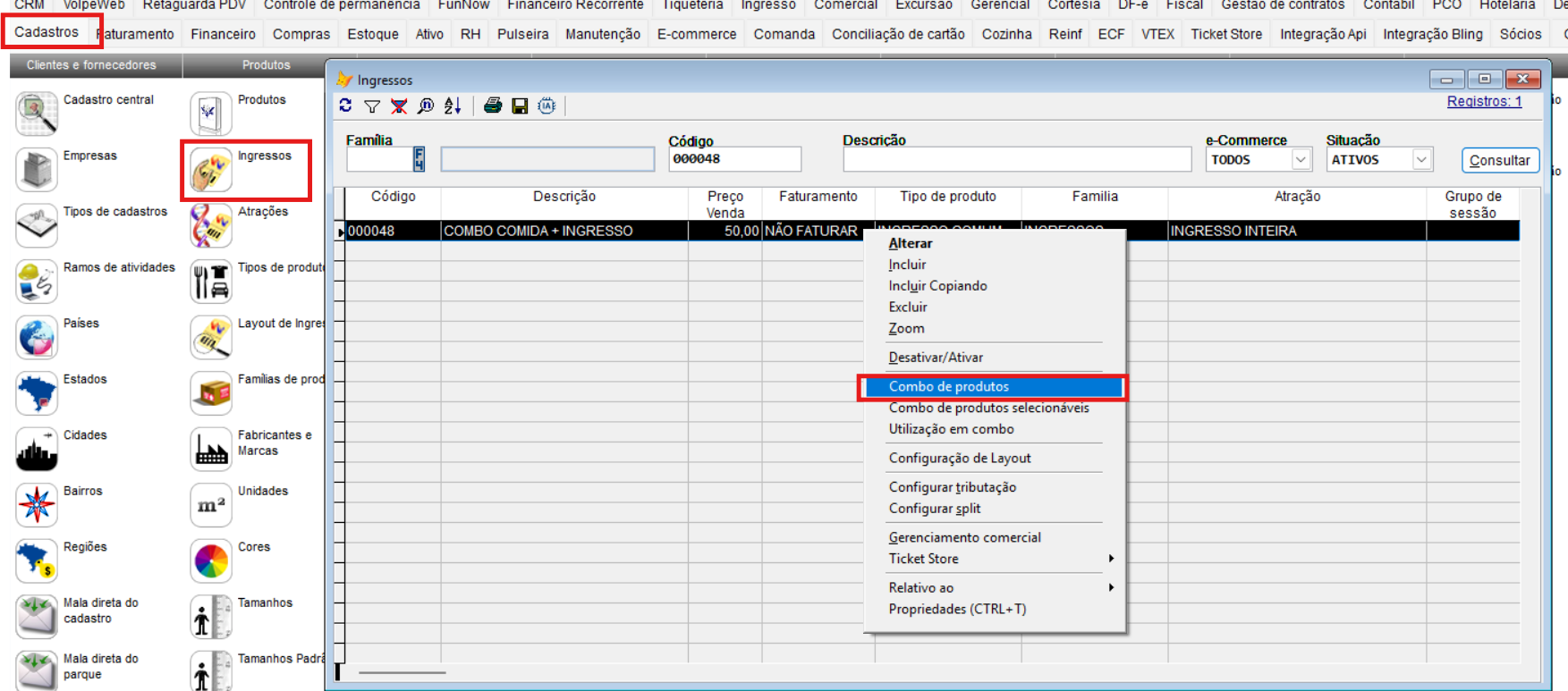Viewport: 1568px width, 691px height.
Task: Open the IA chip icon tool
Action: click(x=547, y=106)
